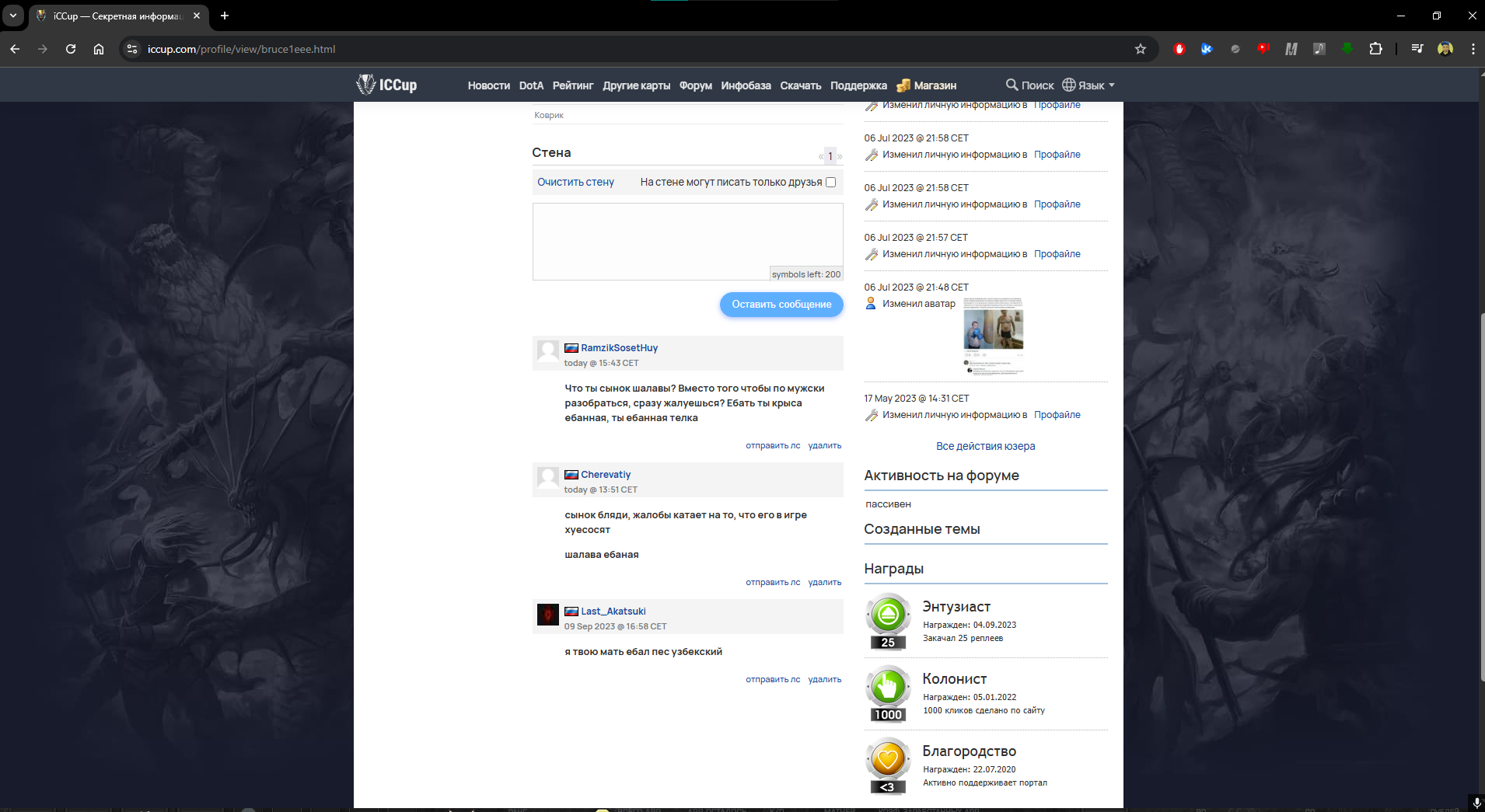Open the tab search dropdown arrow
Screen dimensions: 1485x812
click(x=13, y=16)
